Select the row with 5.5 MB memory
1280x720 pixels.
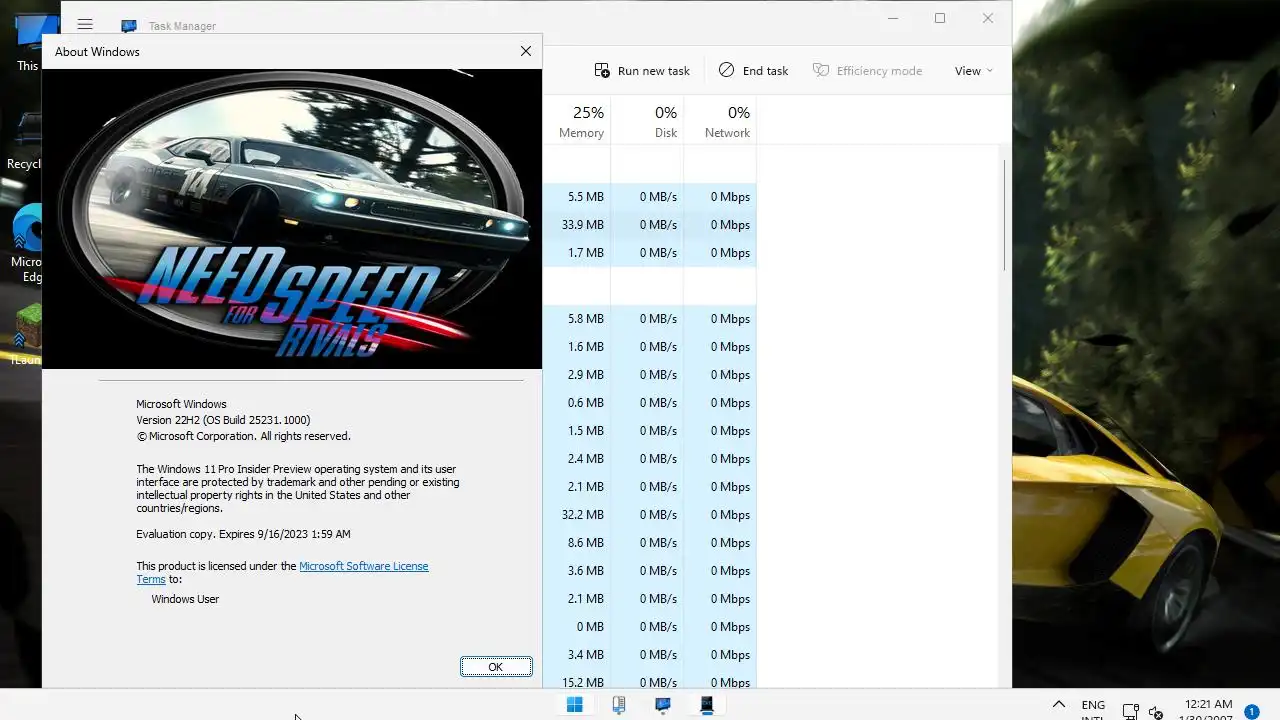click(x=649, y=197)
